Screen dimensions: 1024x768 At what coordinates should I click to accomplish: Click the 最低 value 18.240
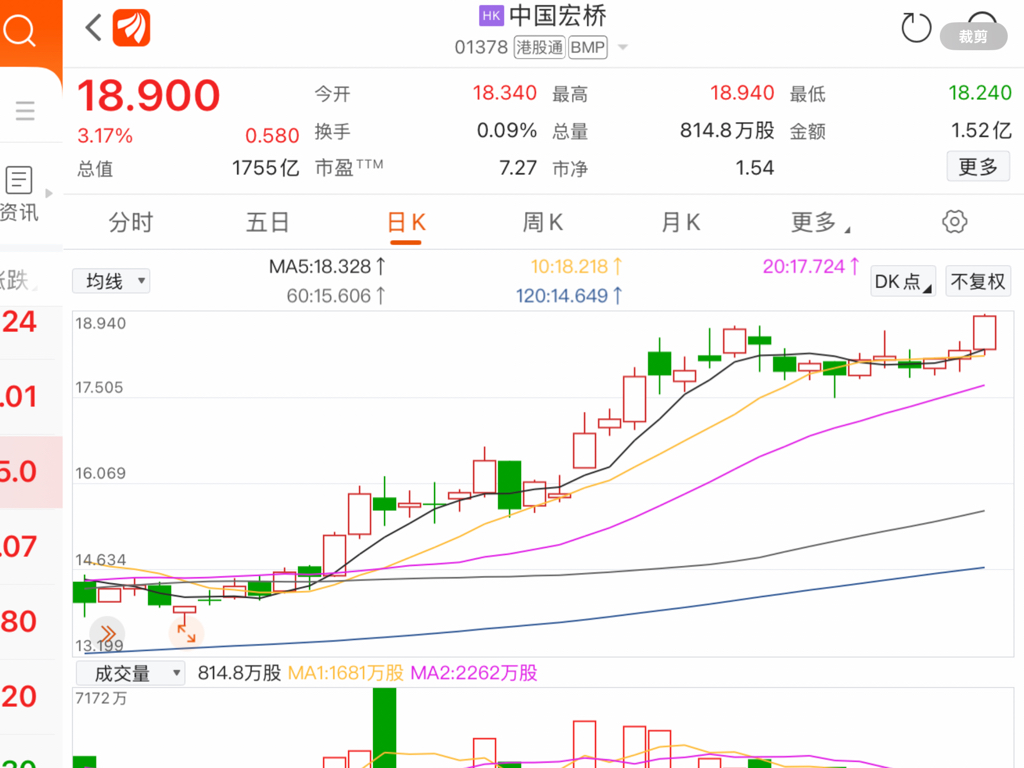click(980, 93)
